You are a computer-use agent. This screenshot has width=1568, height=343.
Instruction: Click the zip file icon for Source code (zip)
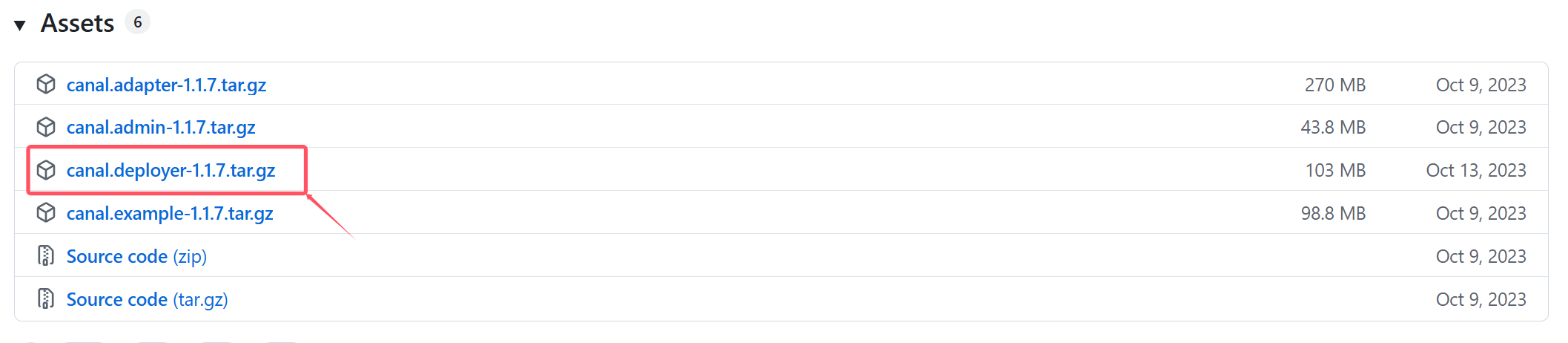[x=46, y=256]
